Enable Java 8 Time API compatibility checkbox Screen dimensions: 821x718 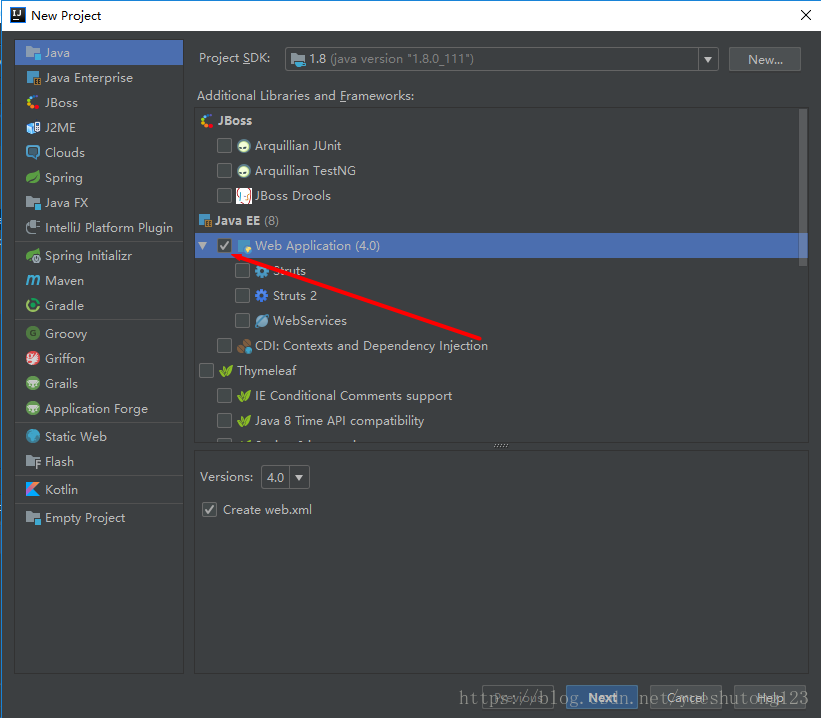click(224, 421)
